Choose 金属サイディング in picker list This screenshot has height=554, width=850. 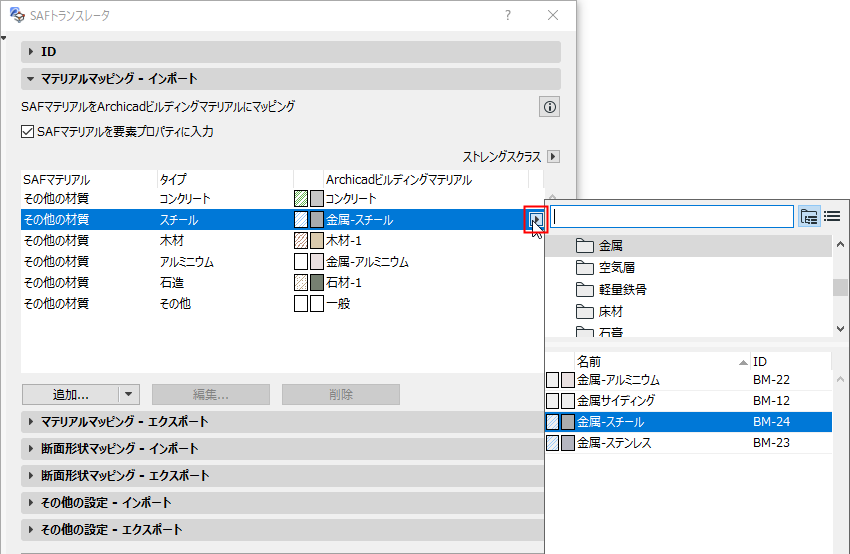688,401
